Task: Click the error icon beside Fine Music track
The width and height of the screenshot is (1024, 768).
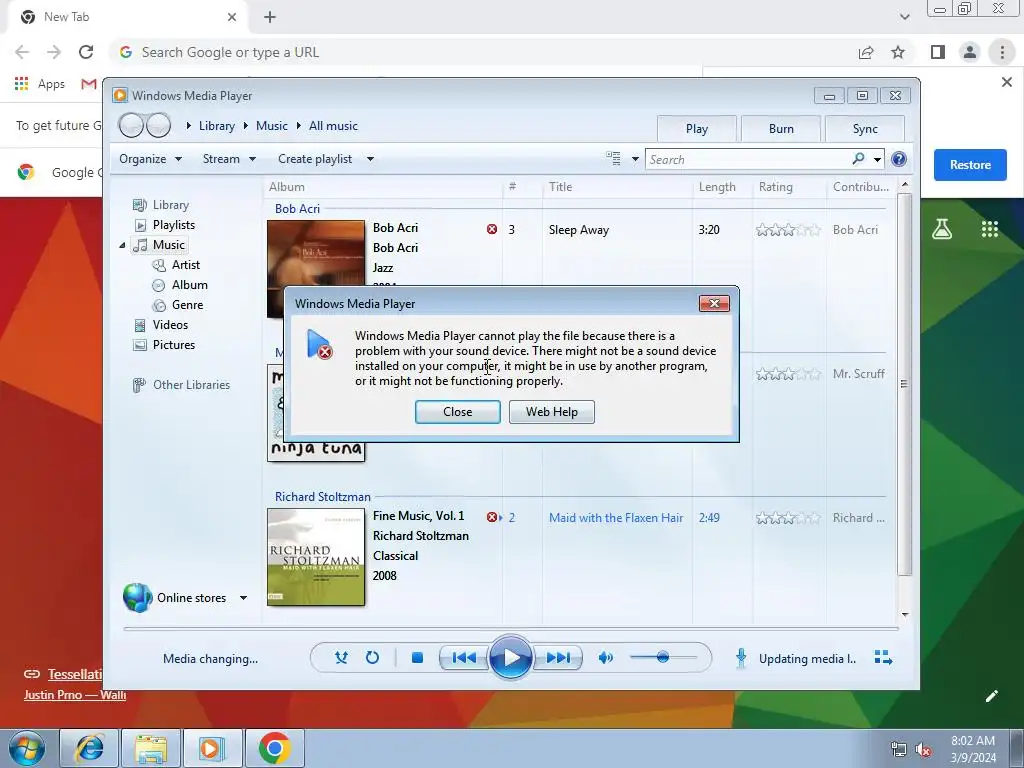Action: tap(492, 517)
